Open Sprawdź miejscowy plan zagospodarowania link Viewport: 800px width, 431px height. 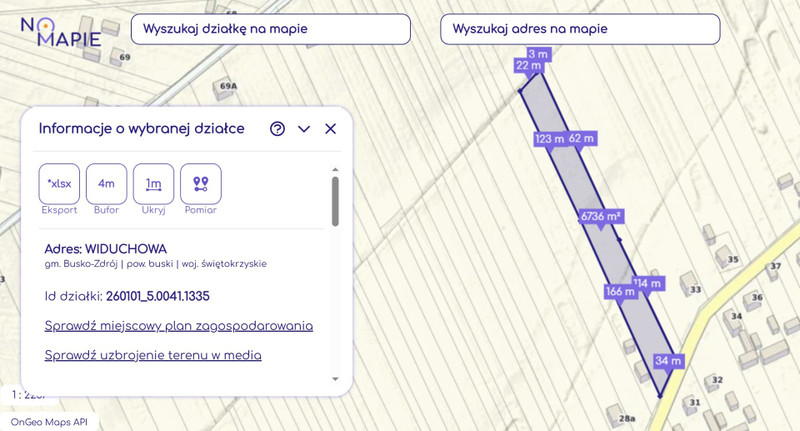[179, 326]
